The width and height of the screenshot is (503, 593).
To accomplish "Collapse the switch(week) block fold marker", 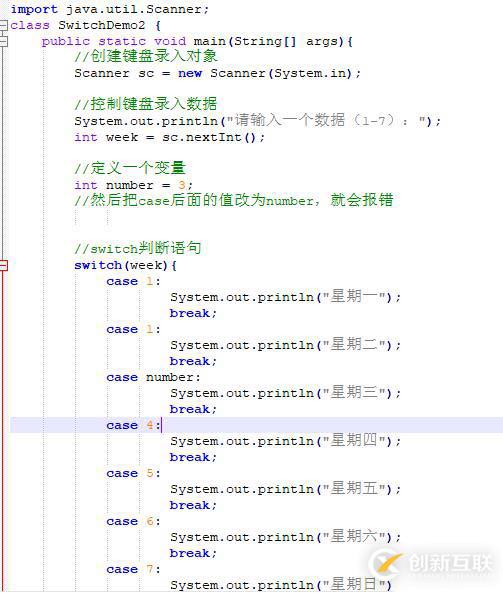I will click(x=3, y=265).
